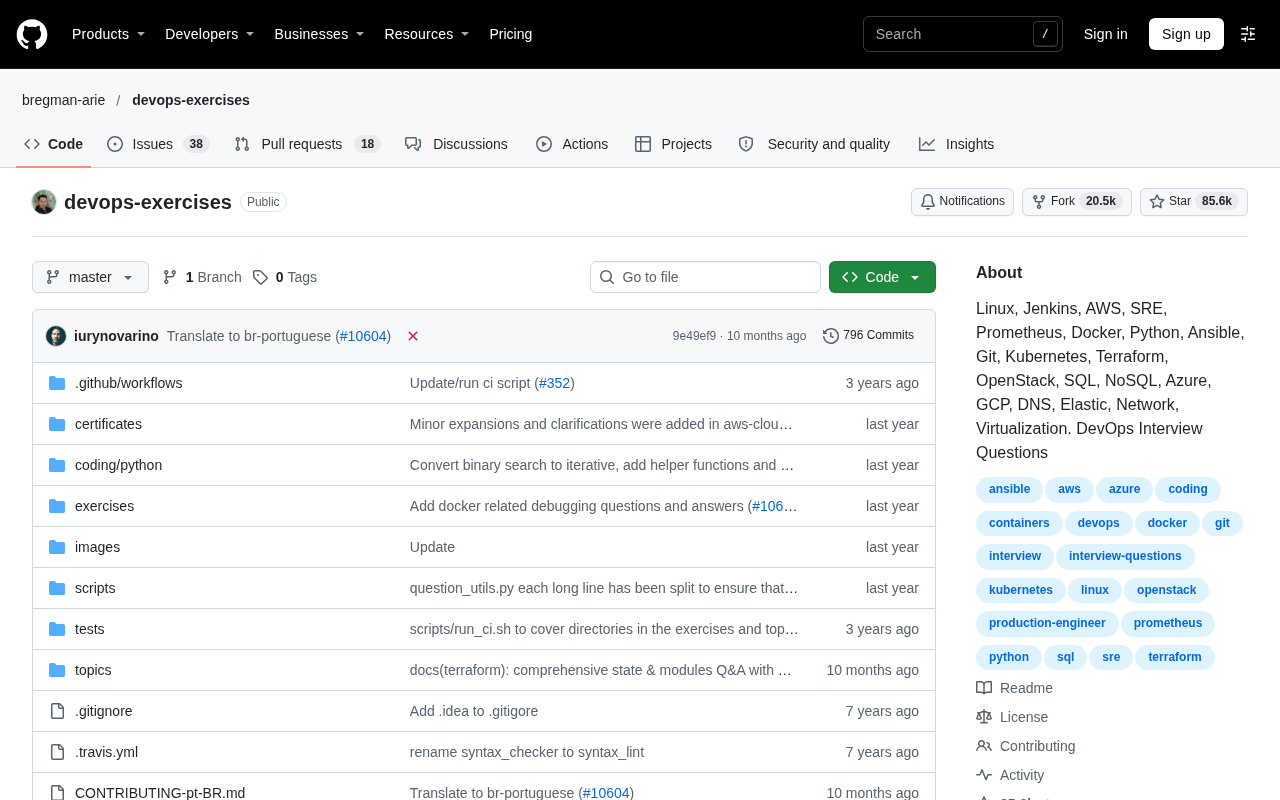Open the Pricing page
Viewport: 1280px width, 800px height.
(511, 34)
